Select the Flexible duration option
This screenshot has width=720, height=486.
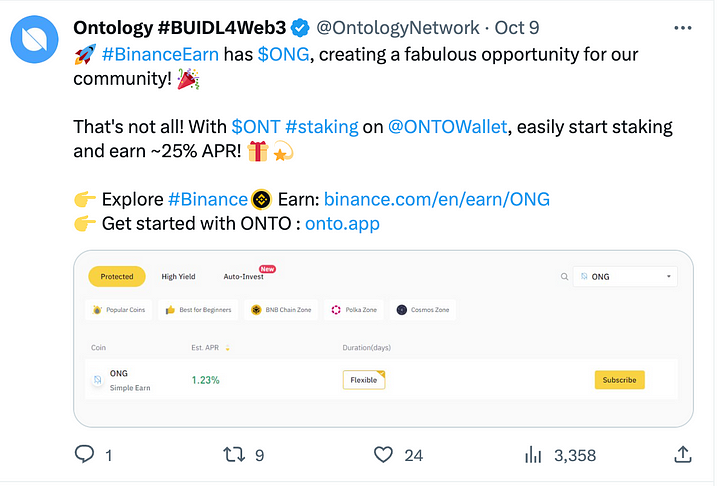pos(363,380)
